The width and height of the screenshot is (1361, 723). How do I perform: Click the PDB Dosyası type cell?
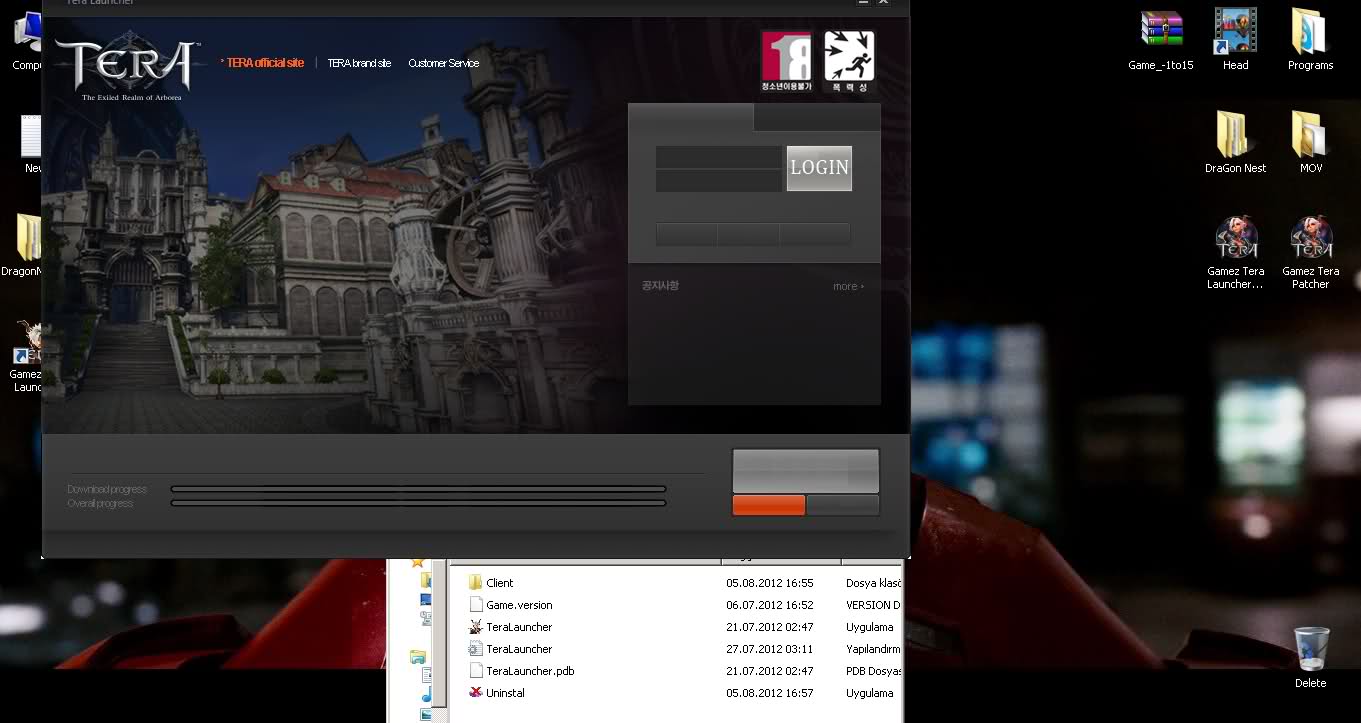pos(873,671)
